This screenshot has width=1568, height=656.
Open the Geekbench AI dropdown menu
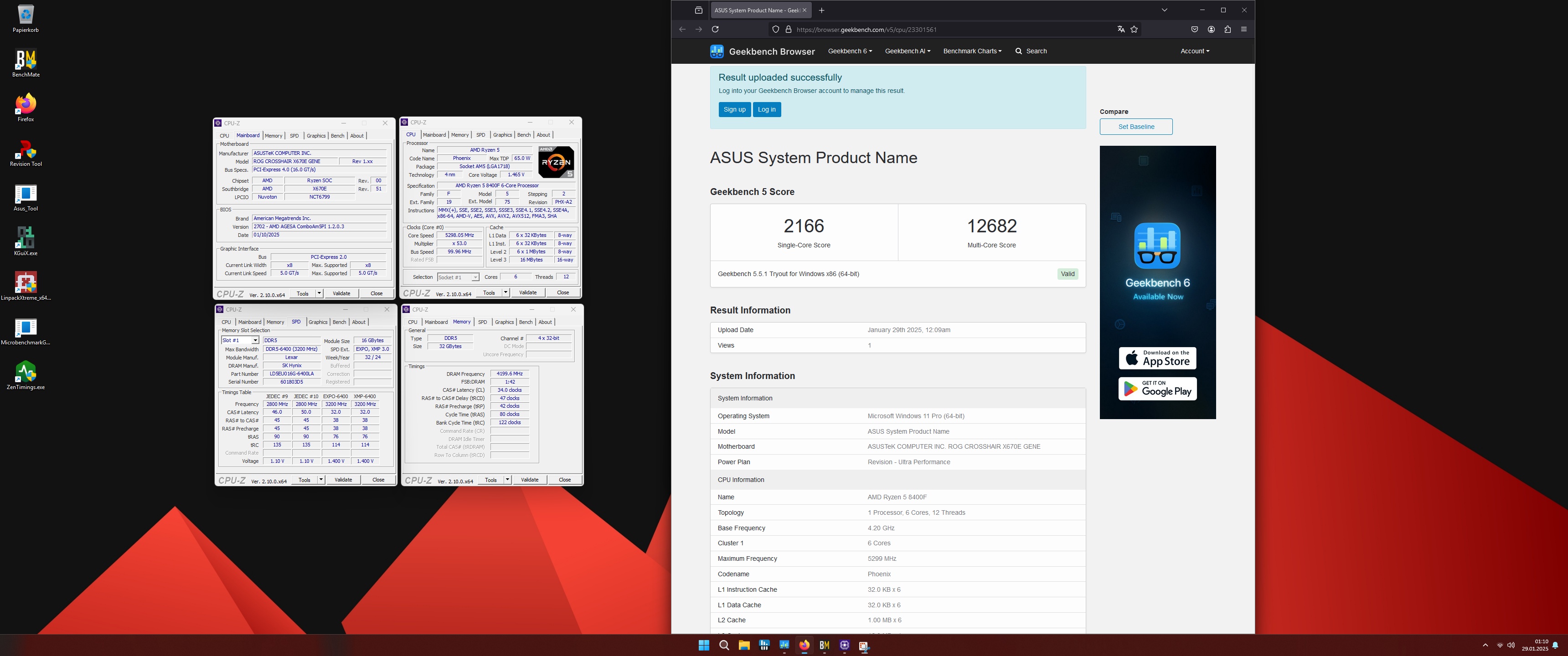point(907,51)
